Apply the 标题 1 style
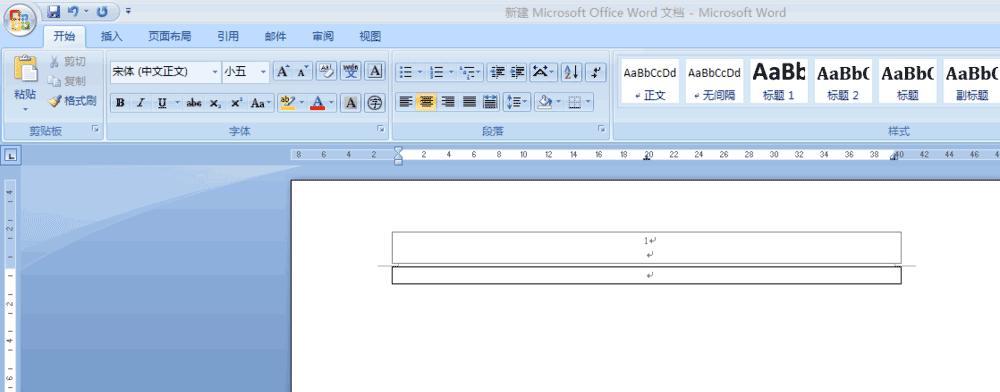Screen dimensions: 1000x392 (x=779, y=81)
